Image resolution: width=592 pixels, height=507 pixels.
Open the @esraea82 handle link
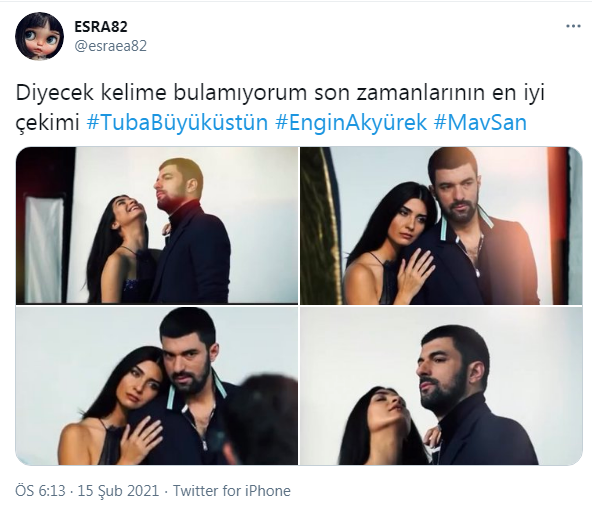click(111, 46)
